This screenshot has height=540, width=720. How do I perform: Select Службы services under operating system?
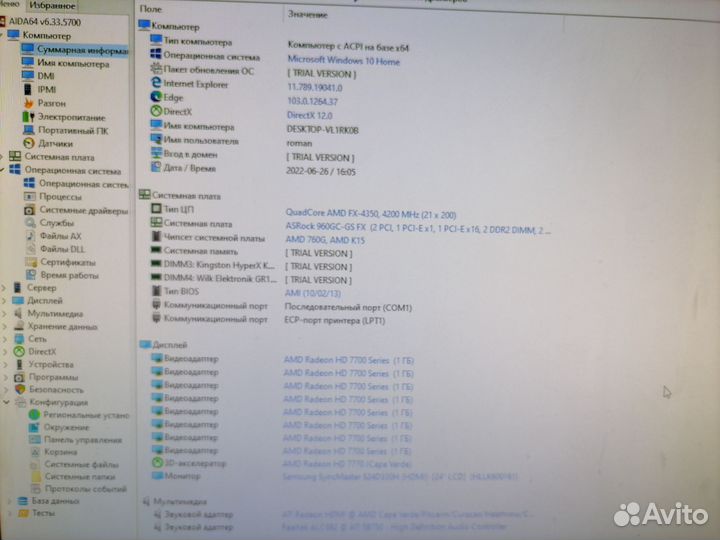coord(56,223)
